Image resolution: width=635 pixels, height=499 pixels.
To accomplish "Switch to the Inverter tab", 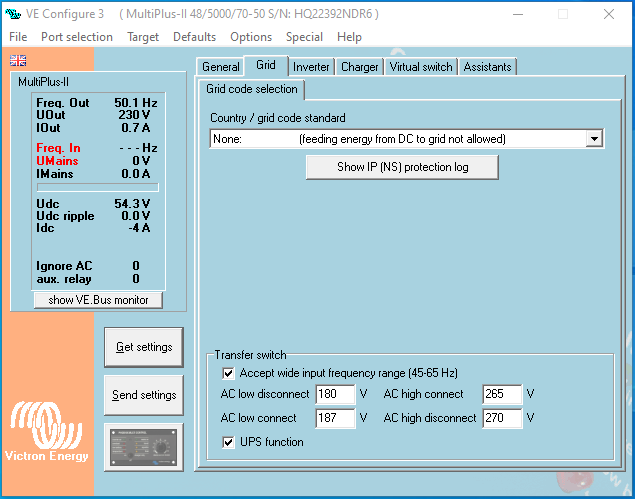I will [311, 67].
